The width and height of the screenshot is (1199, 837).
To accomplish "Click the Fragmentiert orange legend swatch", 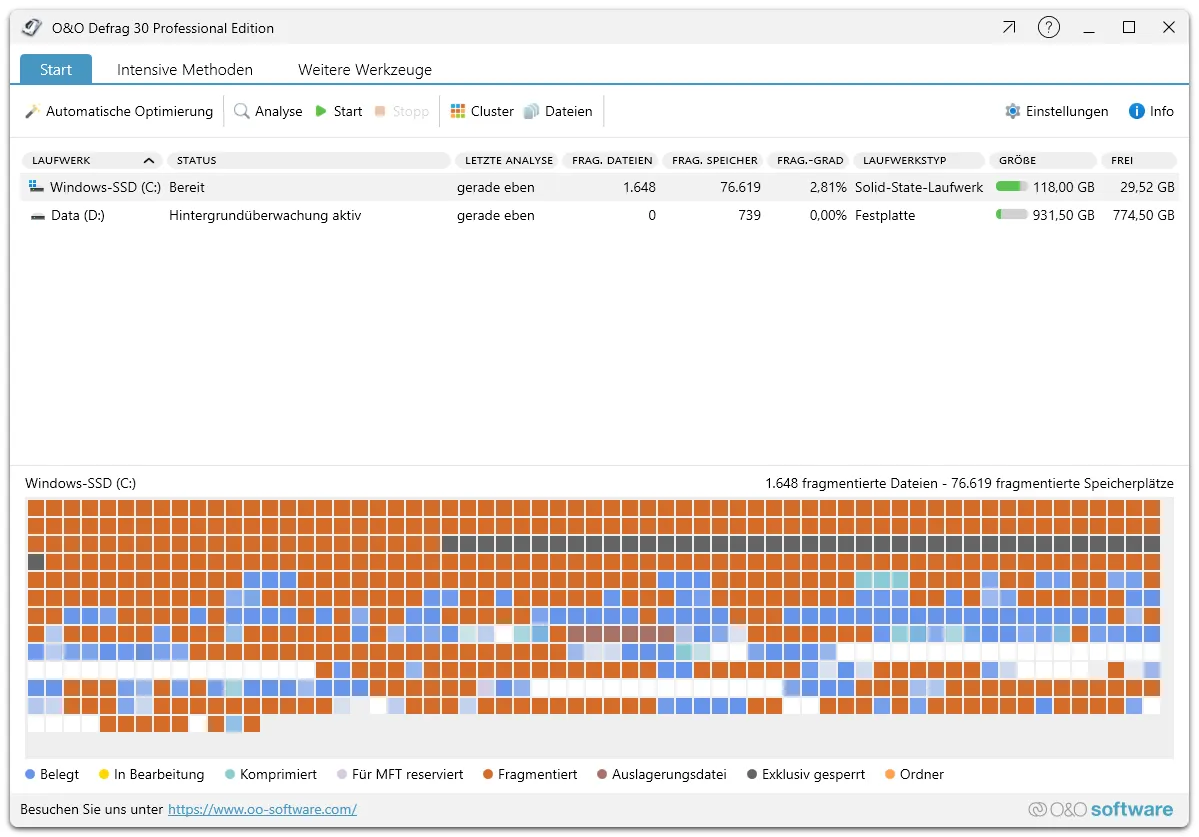I will (488, 775).
